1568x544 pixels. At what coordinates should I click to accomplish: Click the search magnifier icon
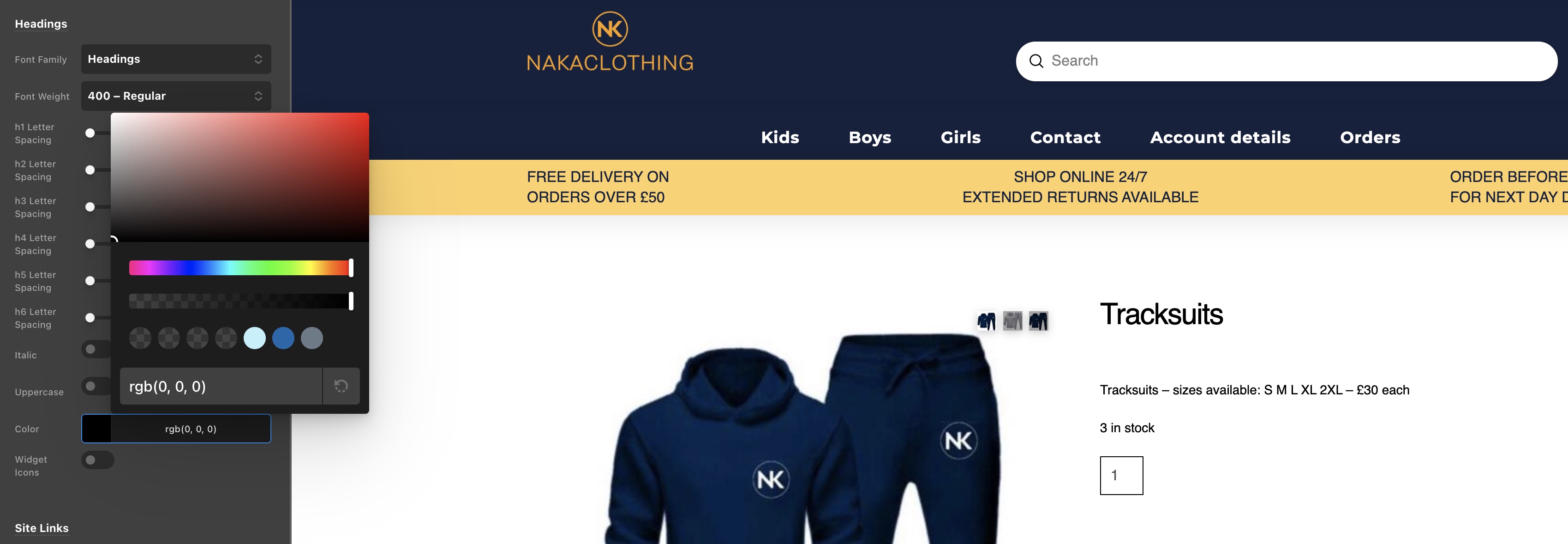pos(1036,61)
